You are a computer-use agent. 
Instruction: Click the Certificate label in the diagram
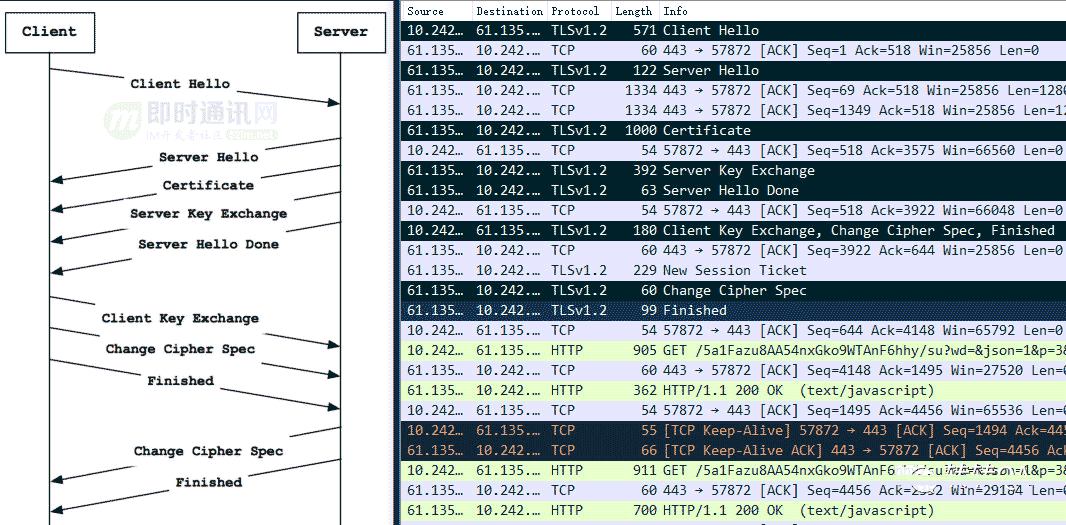(x=208, y=185)
